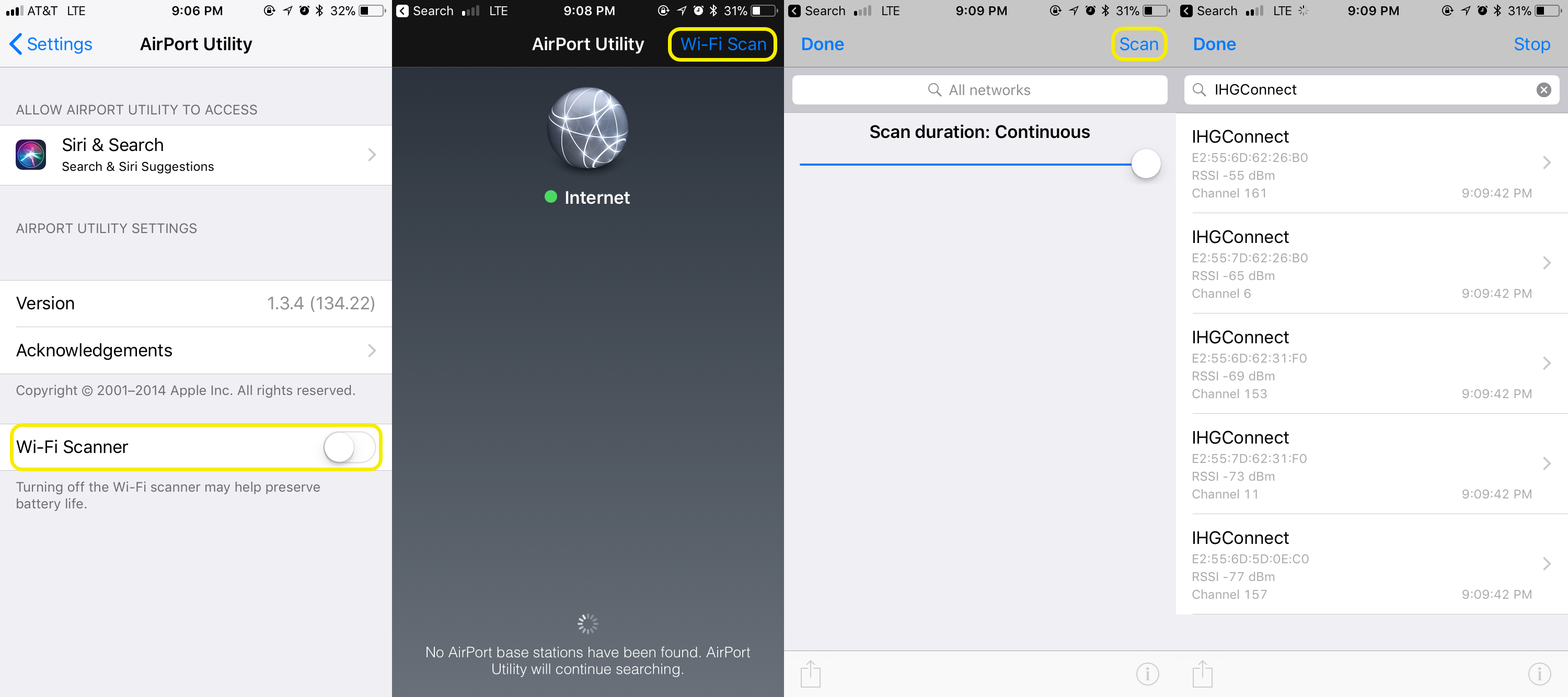The image size is (1568, 697).
Task: Tap the AT&T signal bars icon
Action: (x=14, y=11)
